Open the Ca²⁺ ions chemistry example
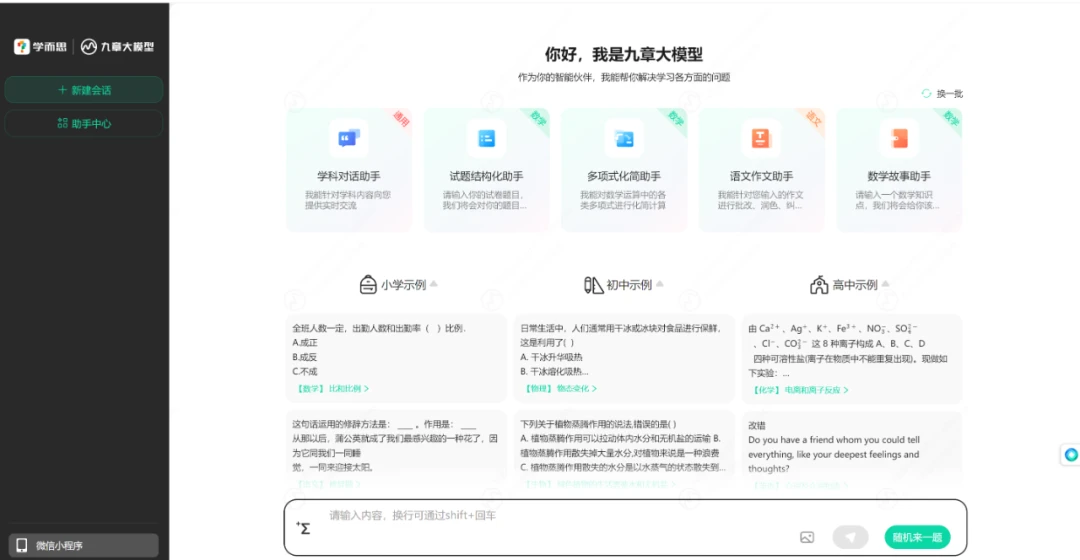This screenshot has width=1080, height=560. [x=852, y=357]
